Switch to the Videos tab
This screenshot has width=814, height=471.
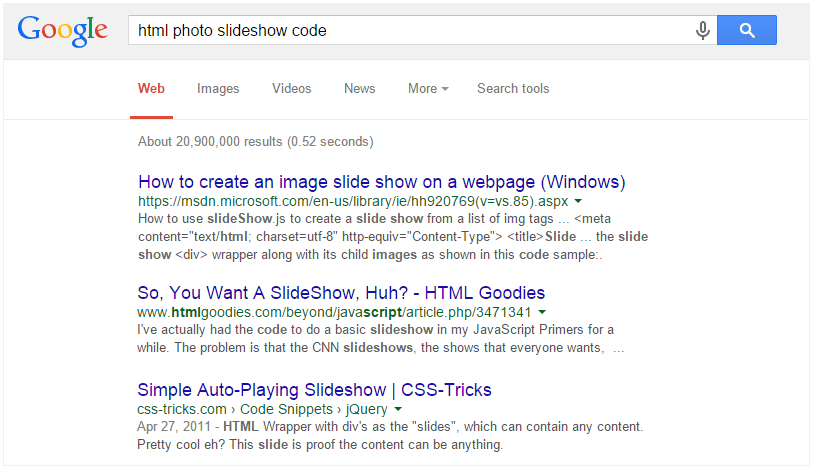point(292,89)
